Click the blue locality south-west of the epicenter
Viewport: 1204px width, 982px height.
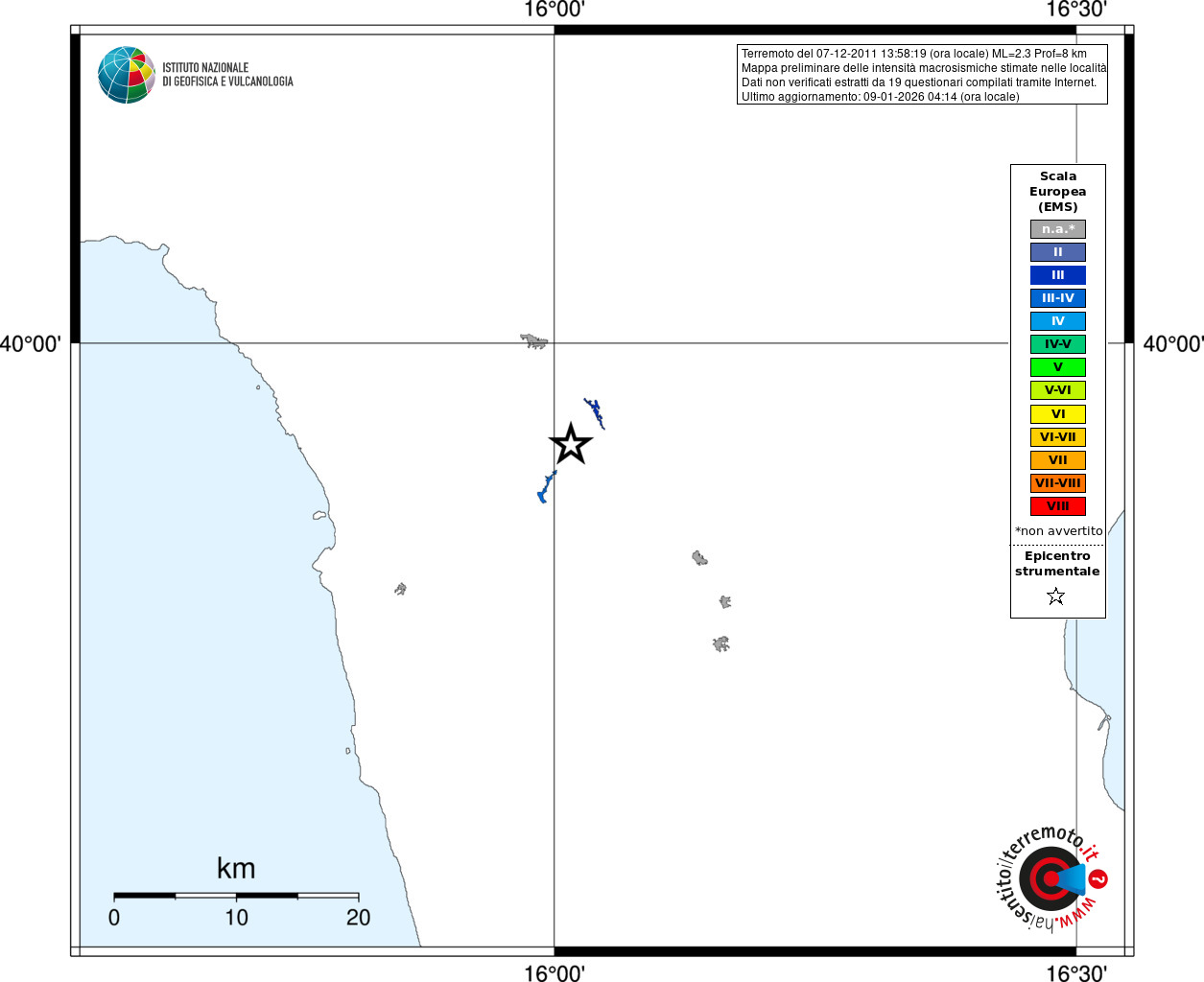[547, 487]
